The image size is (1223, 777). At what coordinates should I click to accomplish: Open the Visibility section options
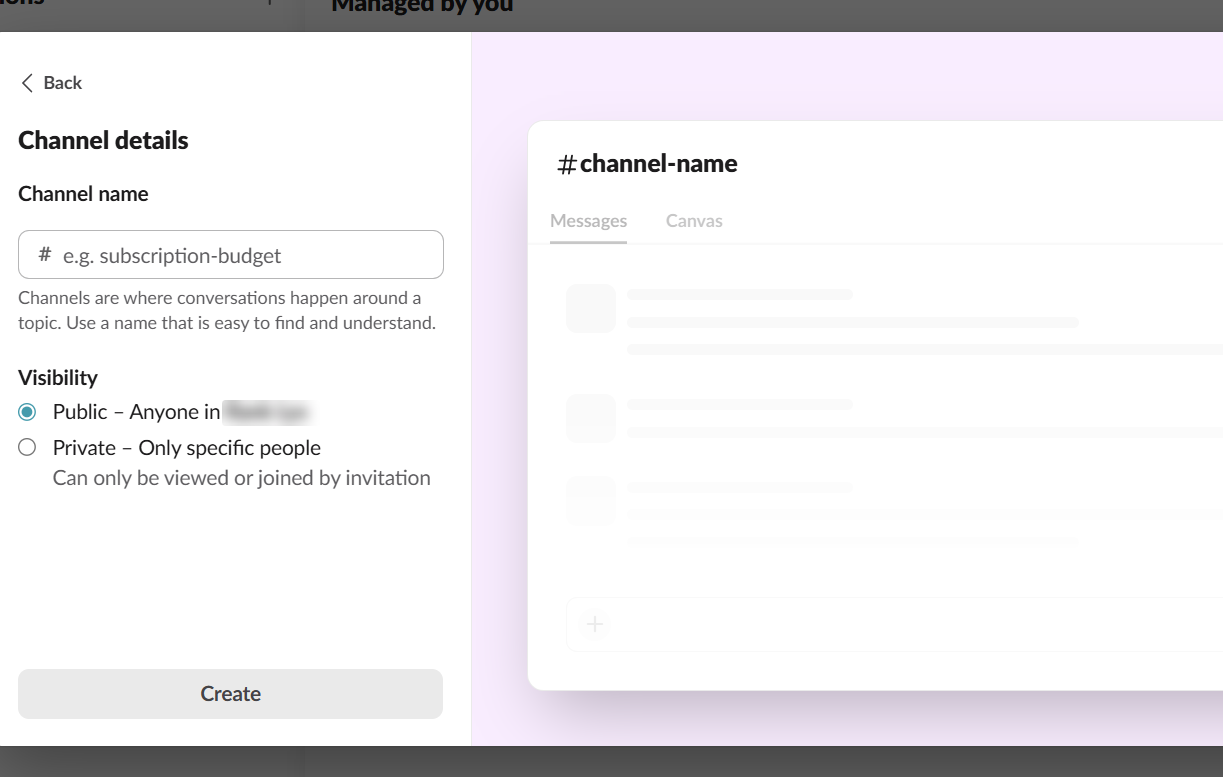click(x=57, y=378)
